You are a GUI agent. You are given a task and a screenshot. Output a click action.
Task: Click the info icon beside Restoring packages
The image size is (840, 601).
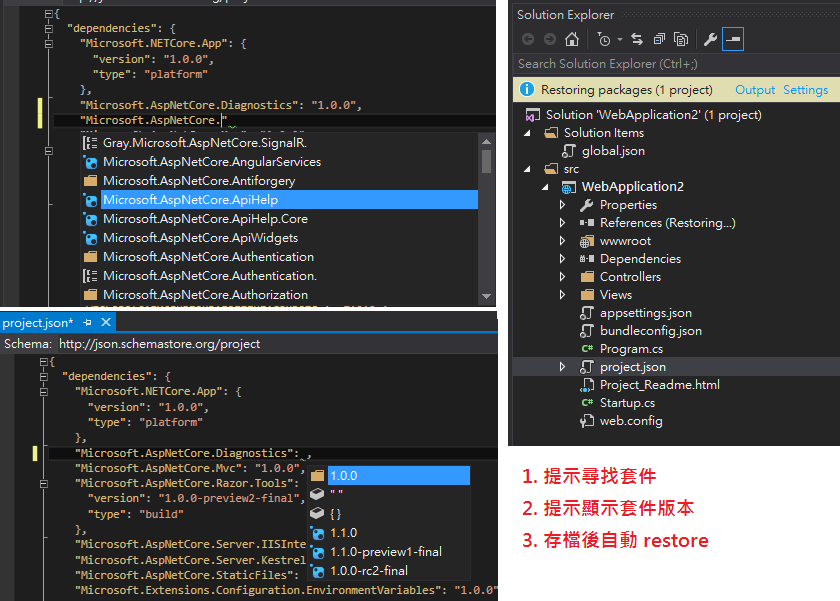pos(527,89)
